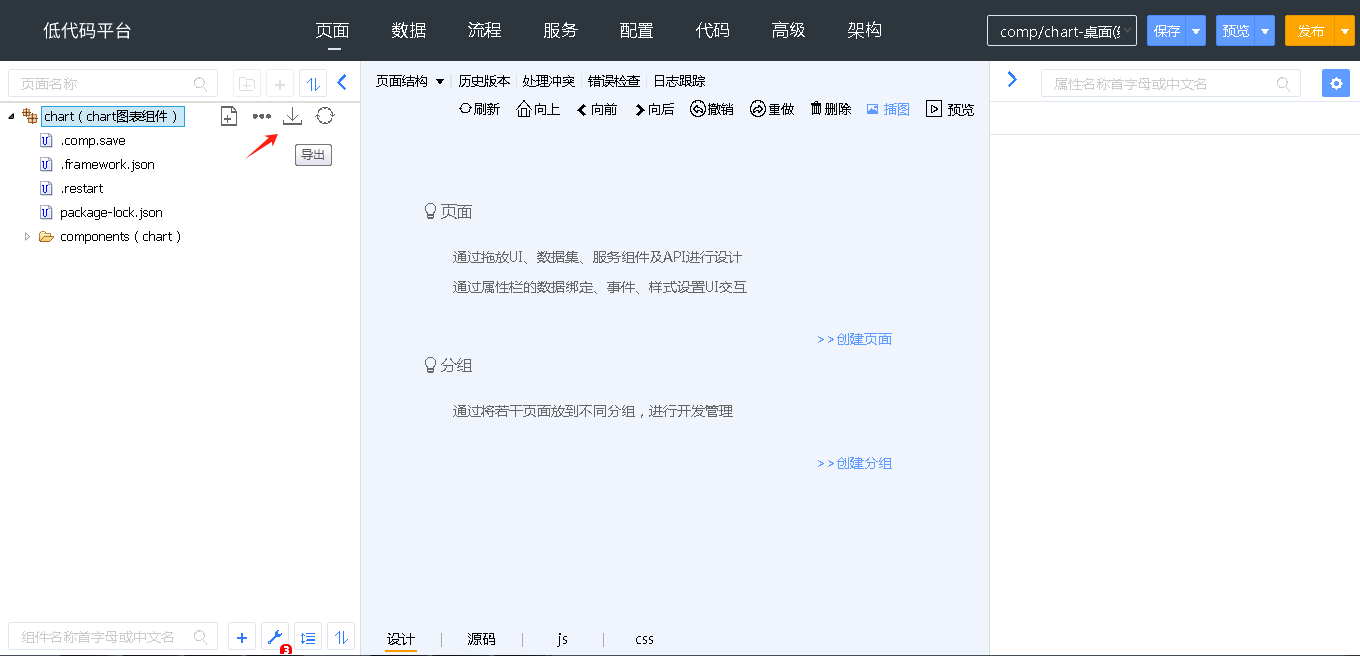
Task: Click the 页面名称 search field
Action: (x=113, y=83)
